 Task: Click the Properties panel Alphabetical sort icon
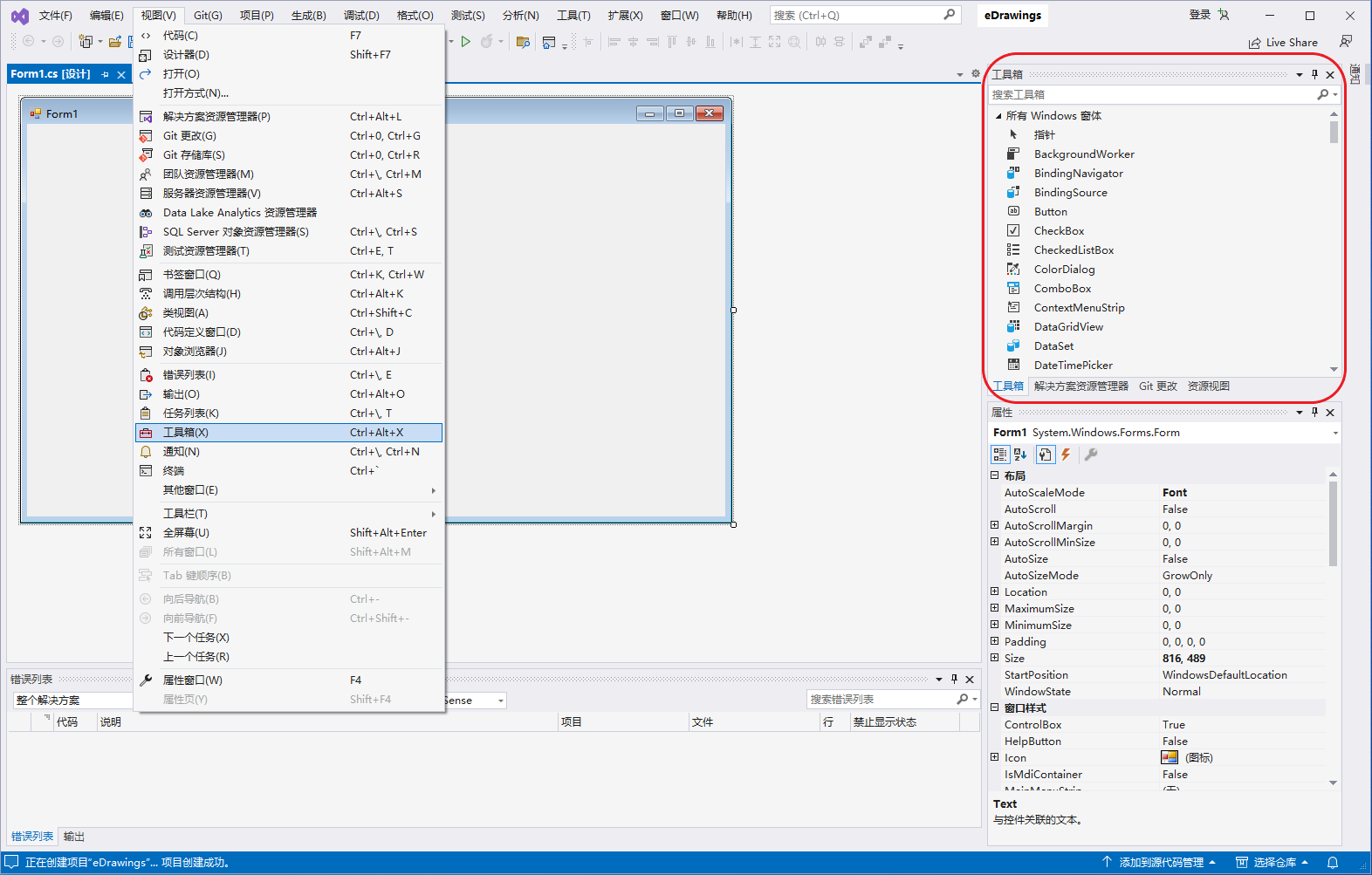(1020, 455)
